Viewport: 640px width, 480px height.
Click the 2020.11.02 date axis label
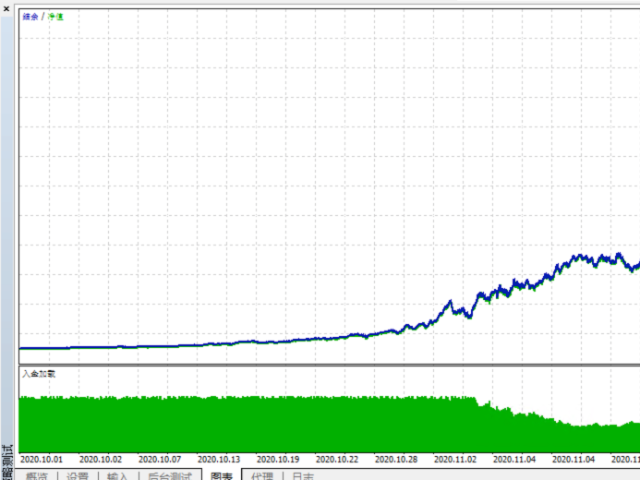coord(456,459)
